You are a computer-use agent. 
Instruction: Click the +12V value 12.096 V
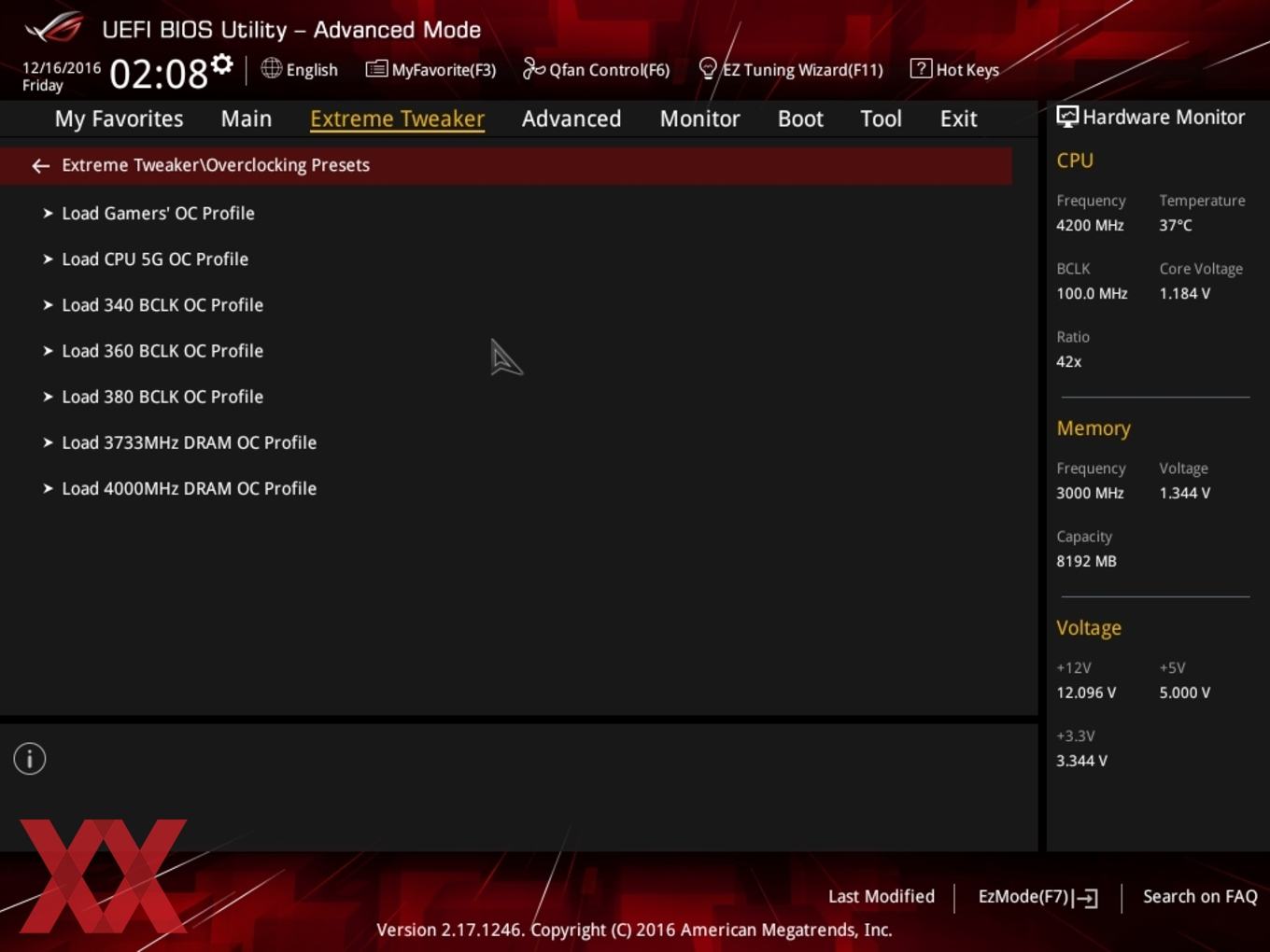[1086, 693]
